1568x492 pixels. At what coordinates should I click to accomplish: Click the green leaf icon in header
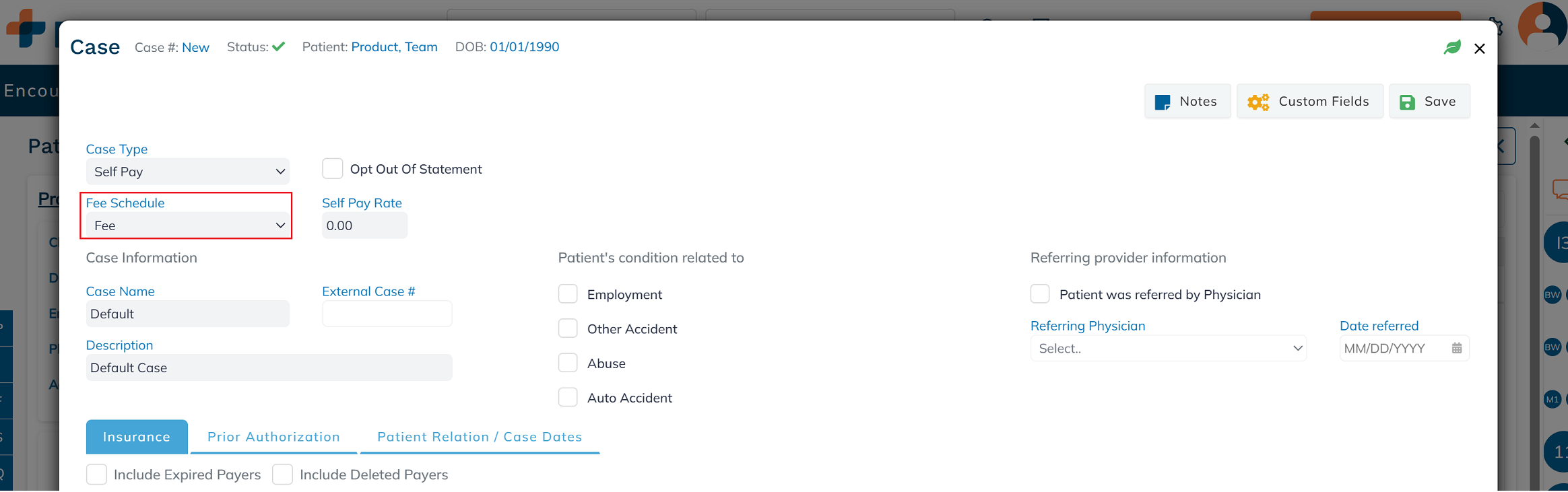point(1452,47)
